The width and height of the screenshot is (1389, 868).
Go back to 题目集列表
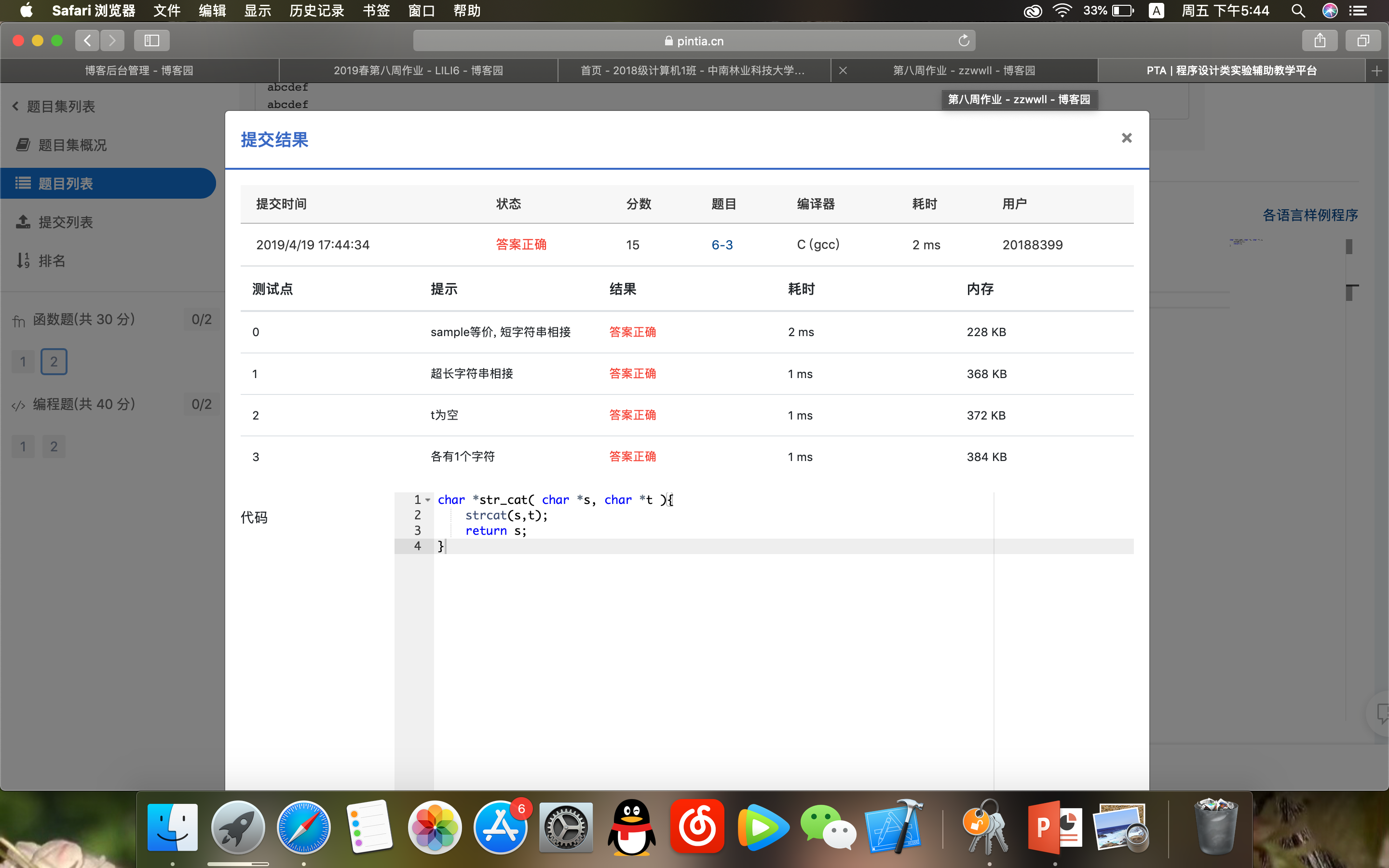(x=54, y=106)
